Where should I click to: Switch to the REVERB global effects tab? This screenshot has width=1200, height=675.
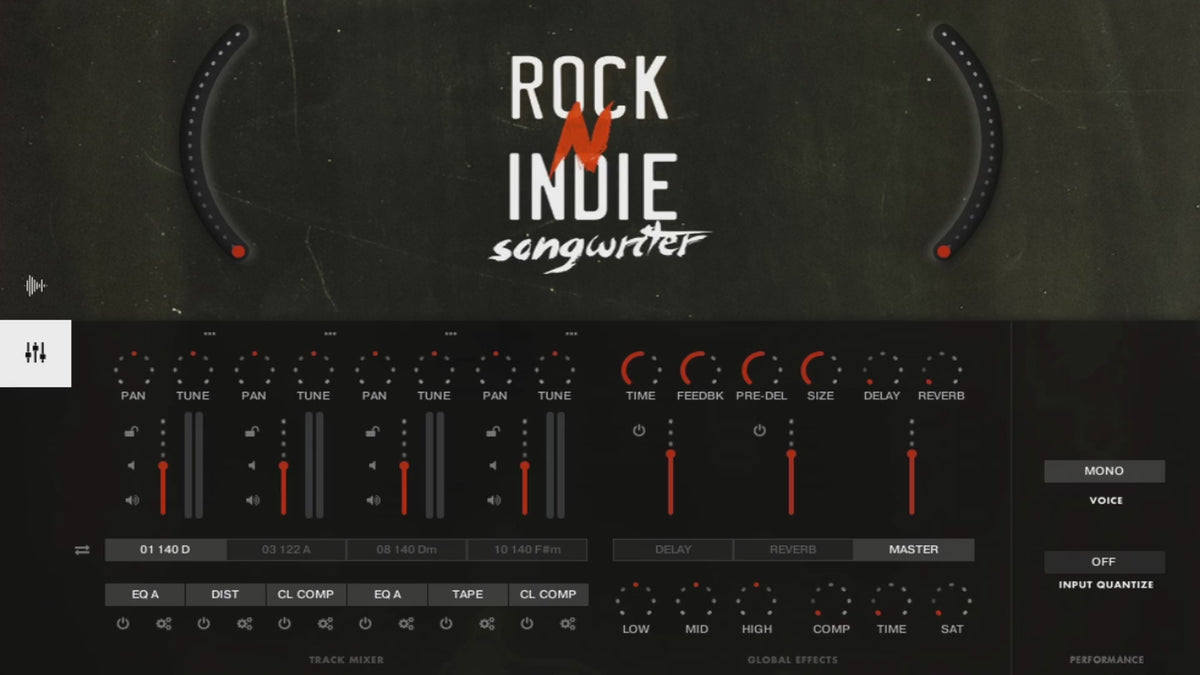click(x=793, y=550)
